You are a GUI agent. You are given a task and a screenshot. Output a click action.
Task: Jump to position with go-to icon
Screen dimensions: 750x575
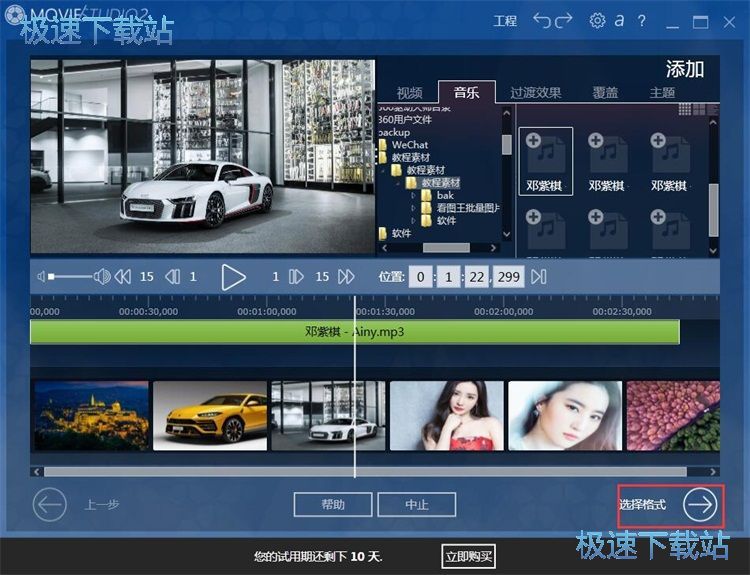coord(539,276)
